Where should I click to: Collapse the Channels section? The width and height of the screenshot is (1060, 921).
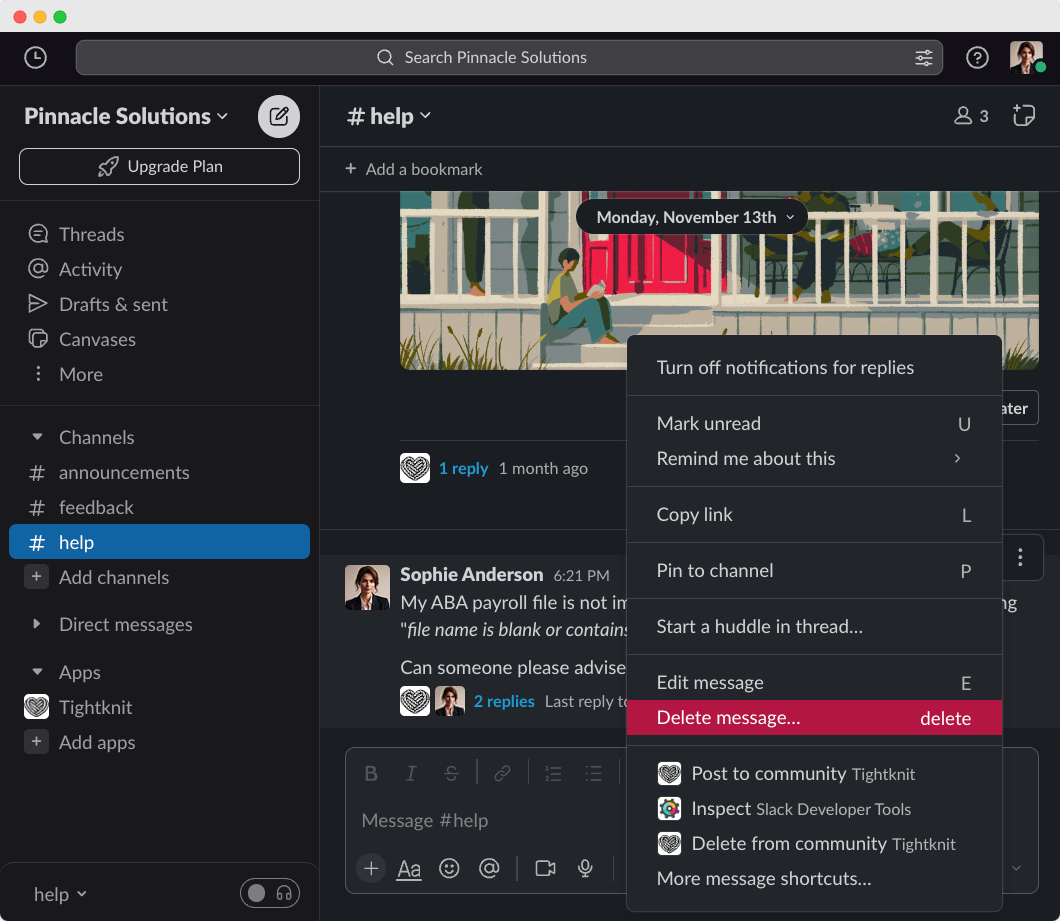37,437
